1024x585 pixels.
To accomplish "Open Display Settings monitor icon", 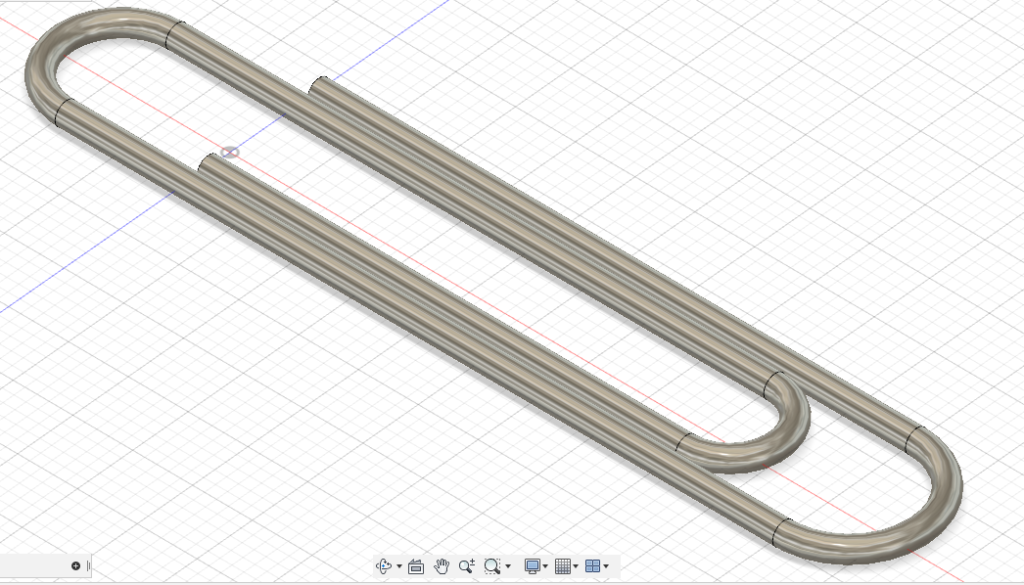I will click(532, 566).
